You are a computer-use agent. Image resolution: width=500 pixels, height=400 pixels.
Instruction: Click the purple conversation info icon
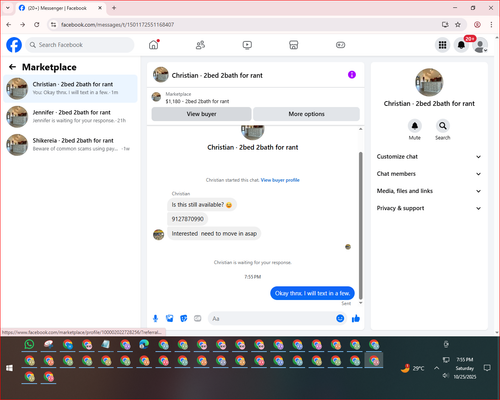click(x=352, y=75)
